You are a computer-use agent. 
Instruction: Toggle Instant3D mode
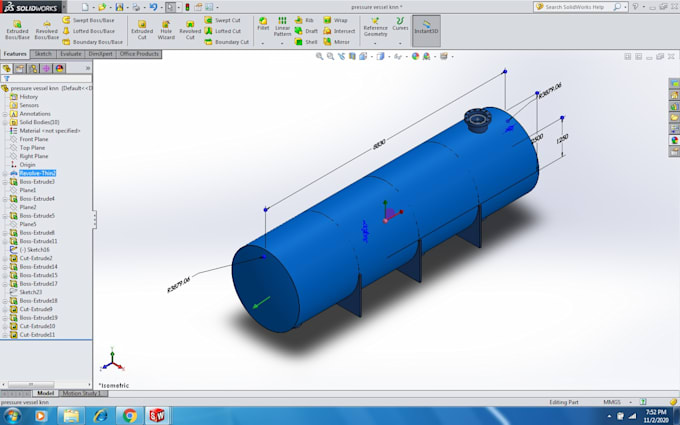pos(426,31)
